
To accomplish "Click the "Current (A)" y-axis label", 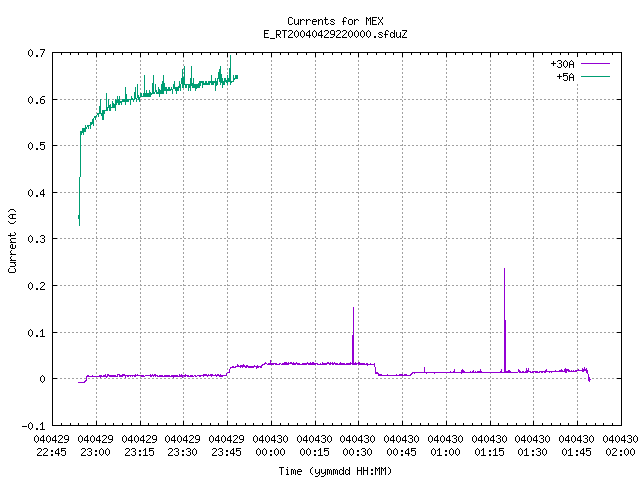I will [12, 240].
